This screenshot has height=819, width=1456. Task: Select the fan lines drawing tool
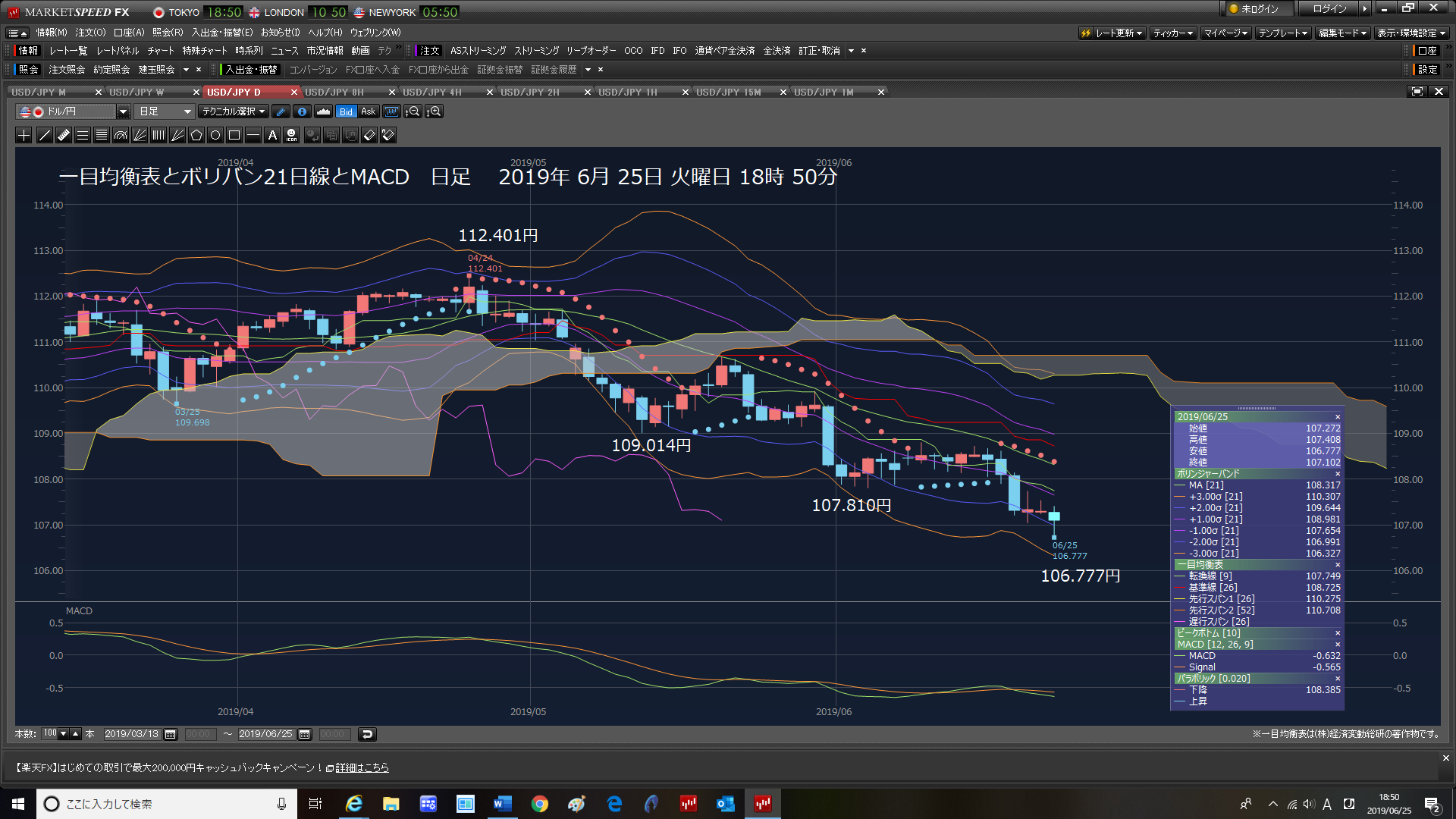140,135
